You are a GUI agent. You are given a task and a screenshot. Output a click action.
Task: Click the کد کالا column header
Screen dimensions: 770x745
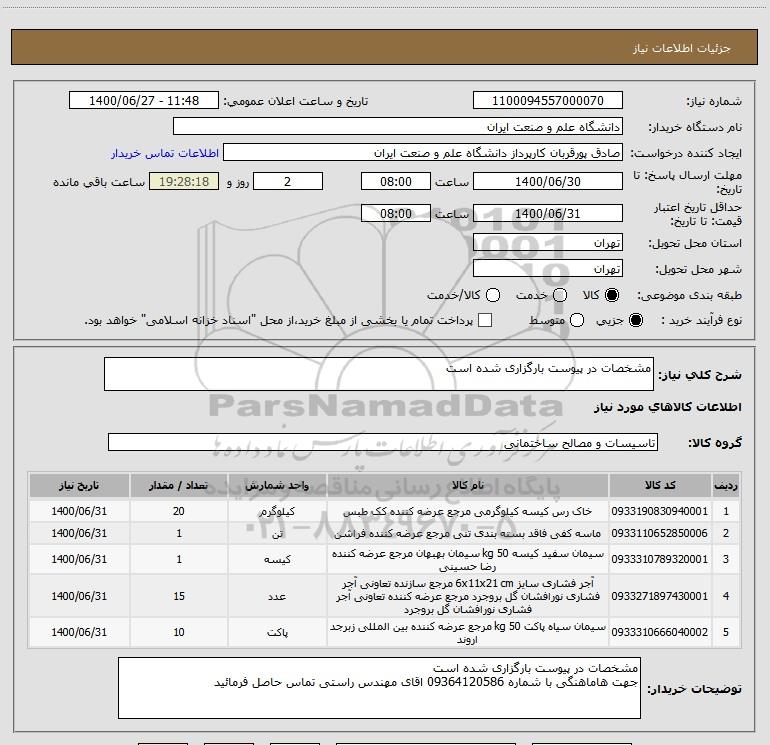click(660, 485)
